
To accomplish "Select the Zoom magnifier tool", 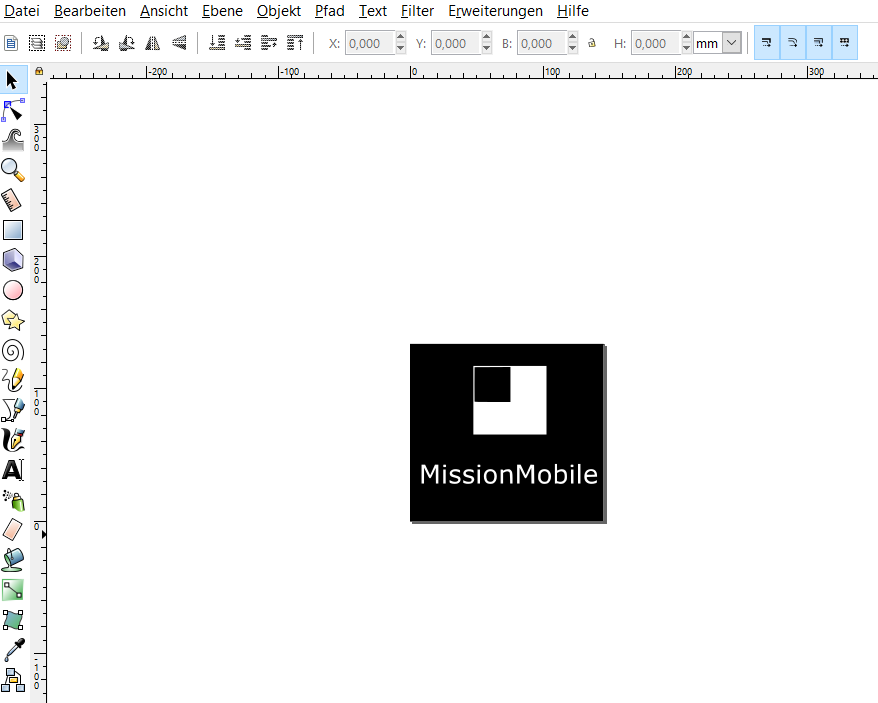I will tap(12, 170).
